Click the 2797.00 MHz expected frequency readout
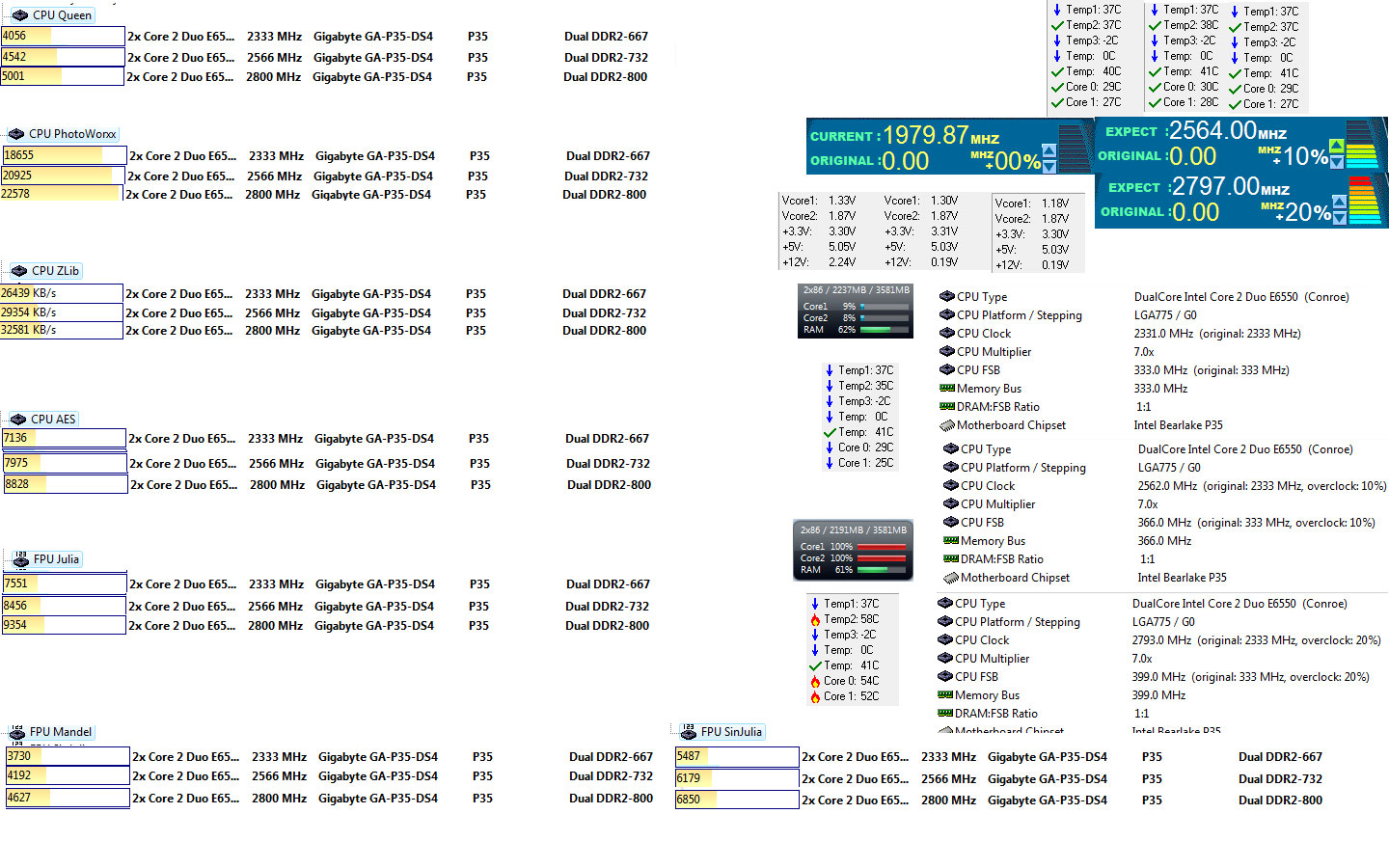The width and height of the screenshot is (1389, 868). pyautogui.click(x=1230, y=186)
